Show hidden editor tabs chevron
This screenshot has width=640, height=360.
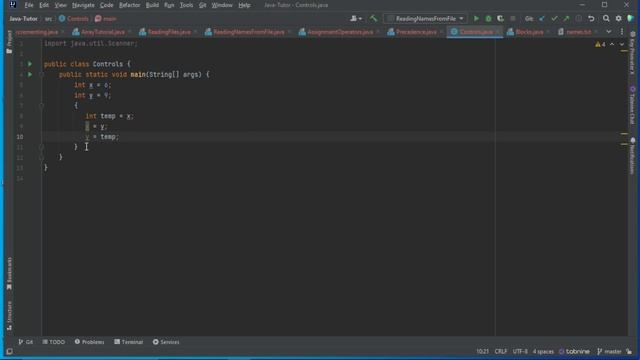coord(609,32)
